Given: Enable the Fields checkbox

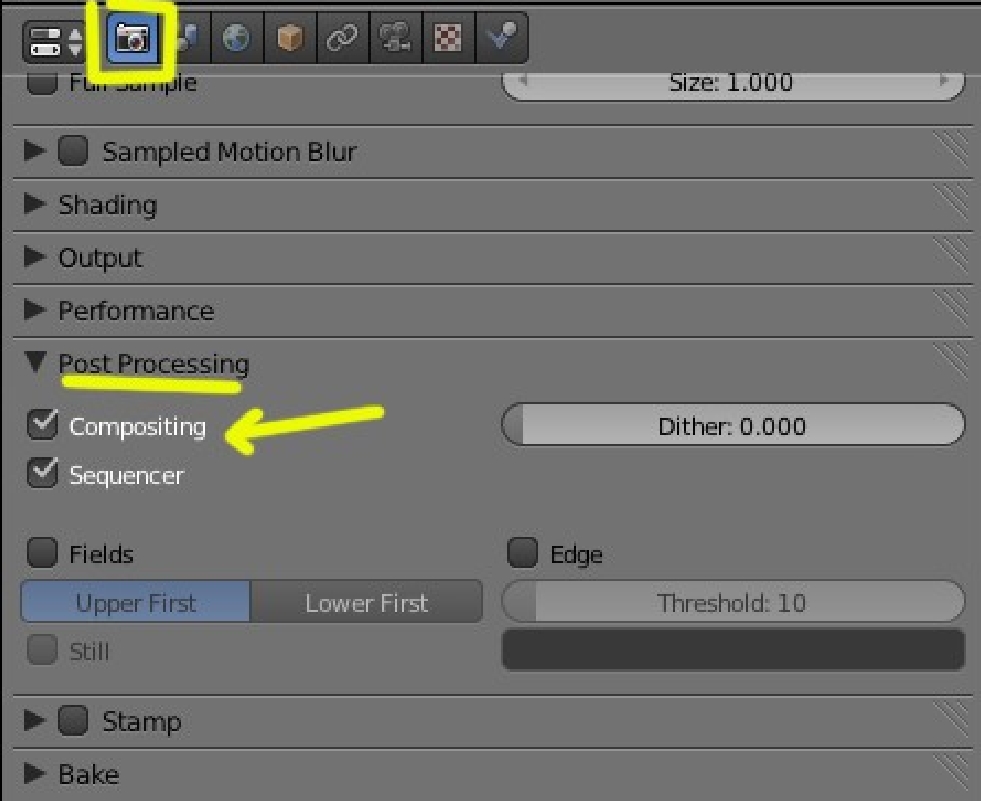Looking at the screenshot, I should click(42, 552).
